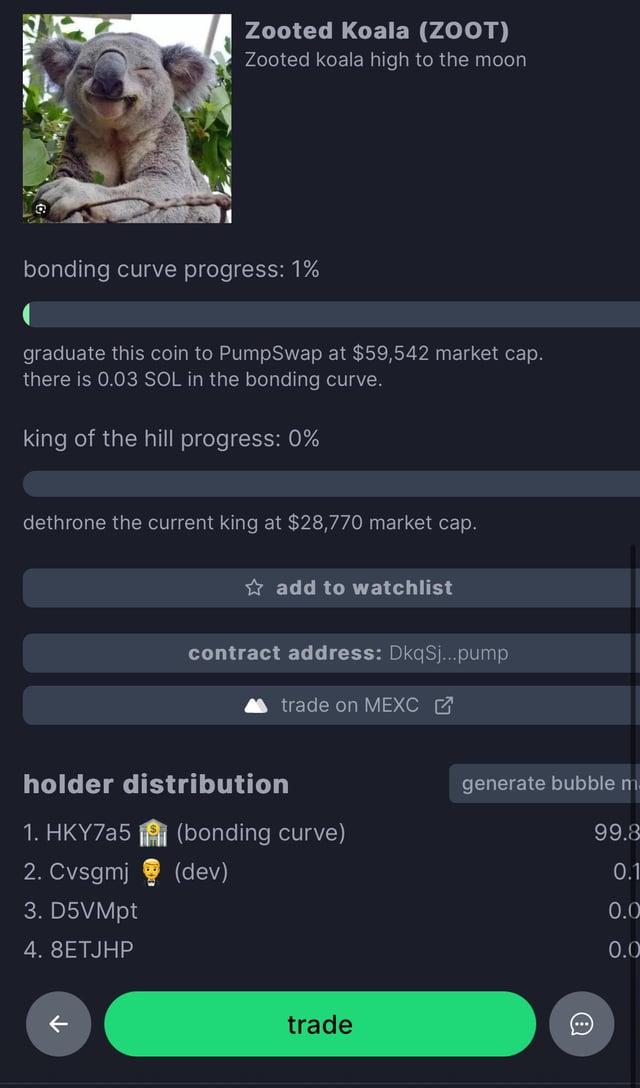Open the Zooted Koala coin image
Screen dimensions: 640x1088
[127, 118]
